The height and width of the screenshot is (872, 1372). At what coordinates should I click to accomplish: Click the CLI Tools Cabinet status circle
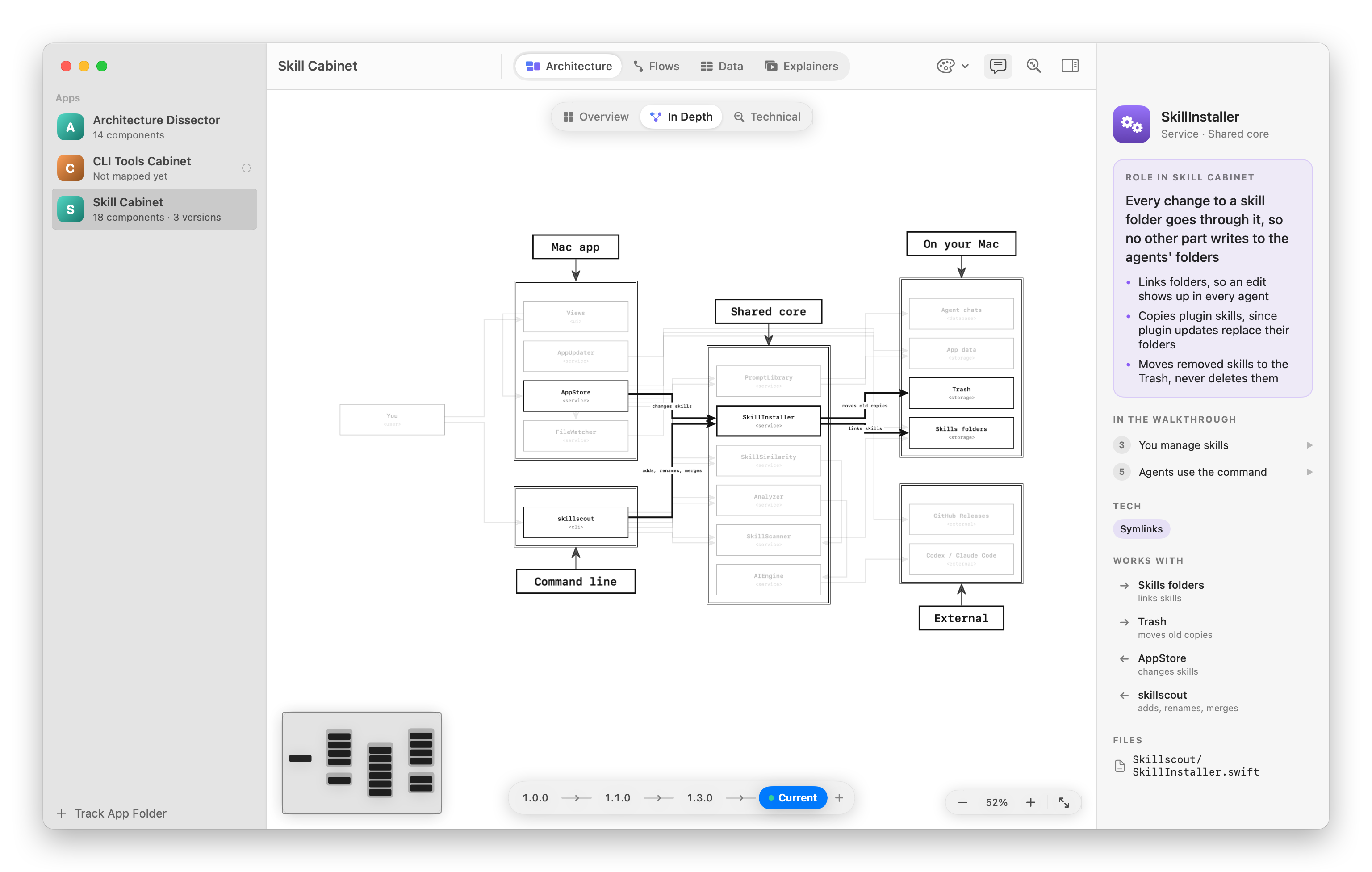pyautogui.click(x=246, y=168)
